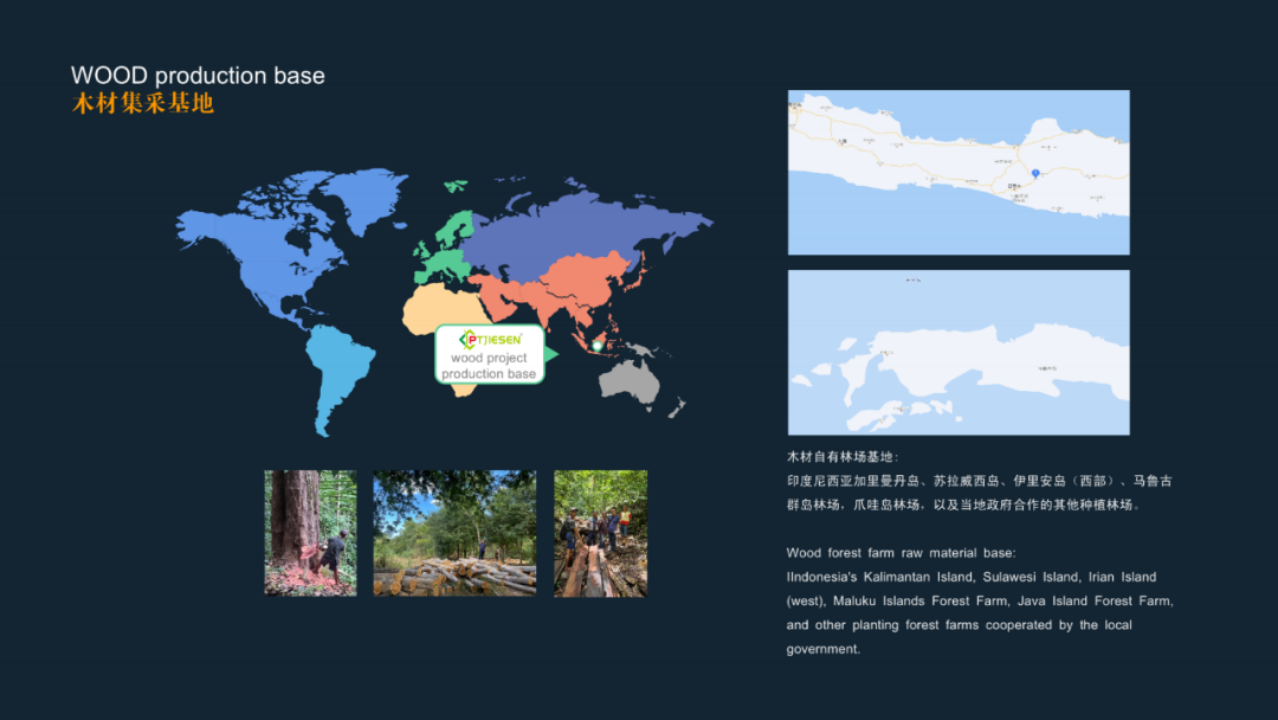The width and height of the screenshot is (1278, 720).
Task: Select the 'WOOD production base' heading
Action: coord(198,76)
